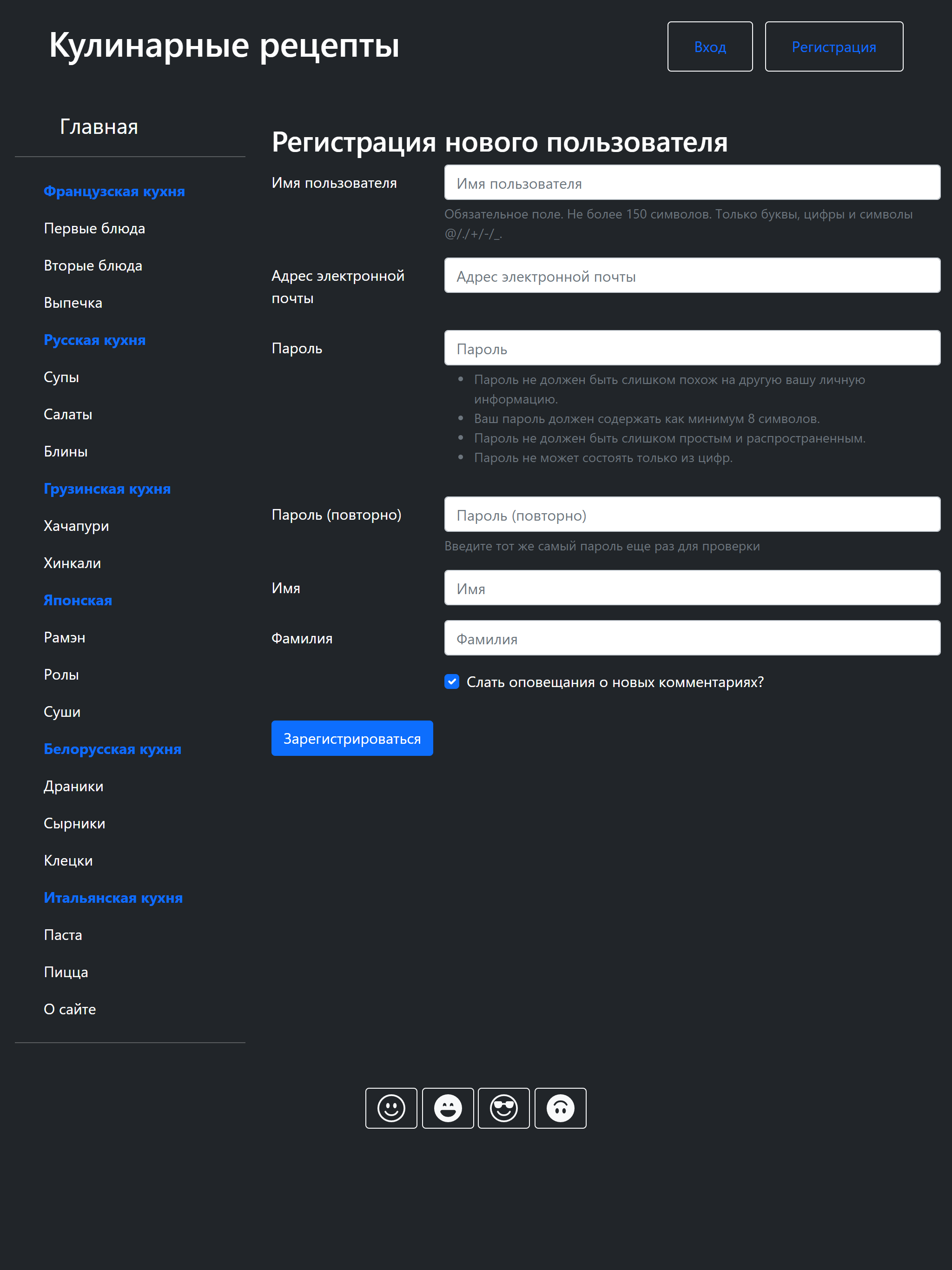Click label Слать оповещания о новых комментариях?
This screenshot has height=1270, width=952.
click(x=615, y=682)
